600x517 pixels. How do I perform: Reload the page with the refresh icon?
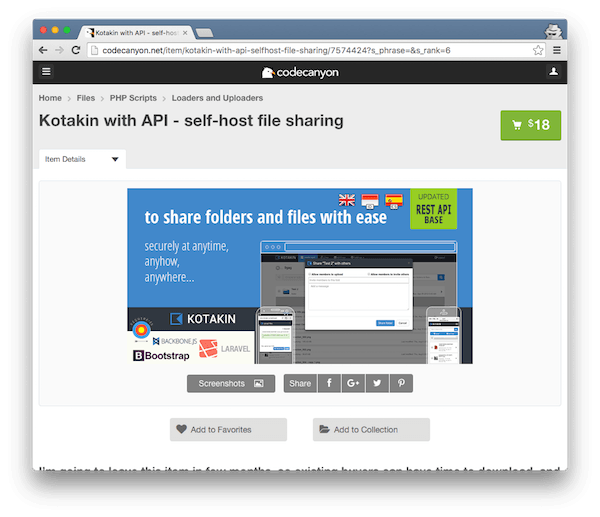(76, 50)
